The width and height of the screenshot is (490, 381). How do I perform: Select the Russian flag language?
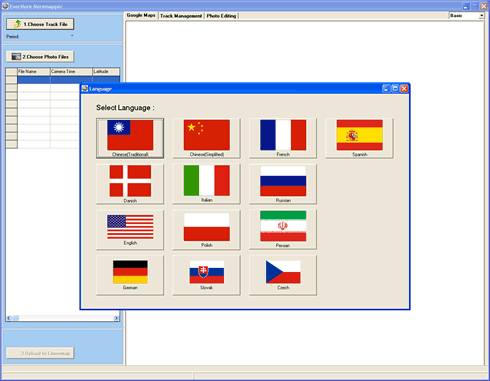[x=283, y=184]
